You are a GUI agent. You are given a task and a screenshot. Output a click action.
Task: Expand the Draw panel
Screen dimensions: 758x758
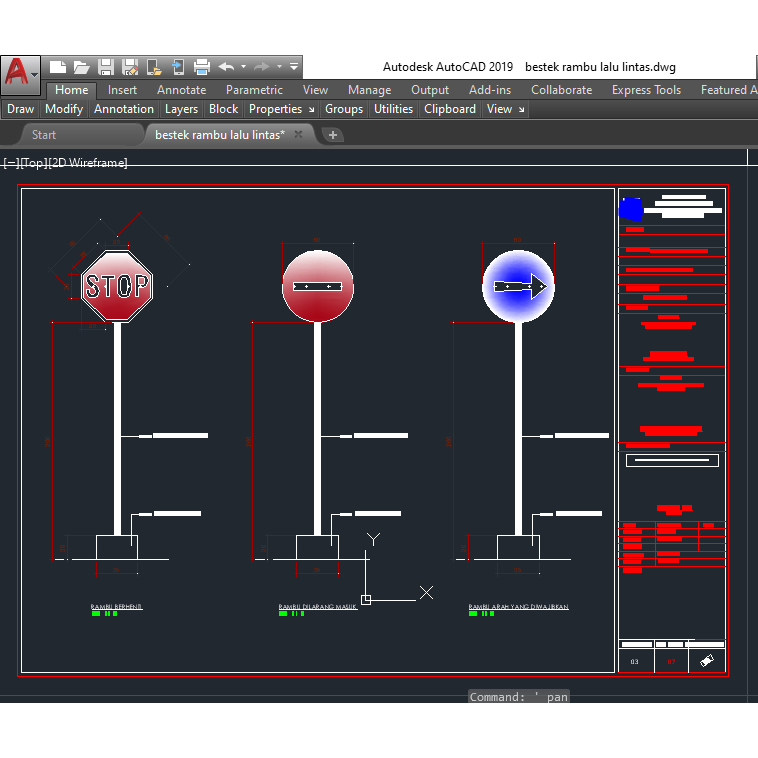point(20,109)
